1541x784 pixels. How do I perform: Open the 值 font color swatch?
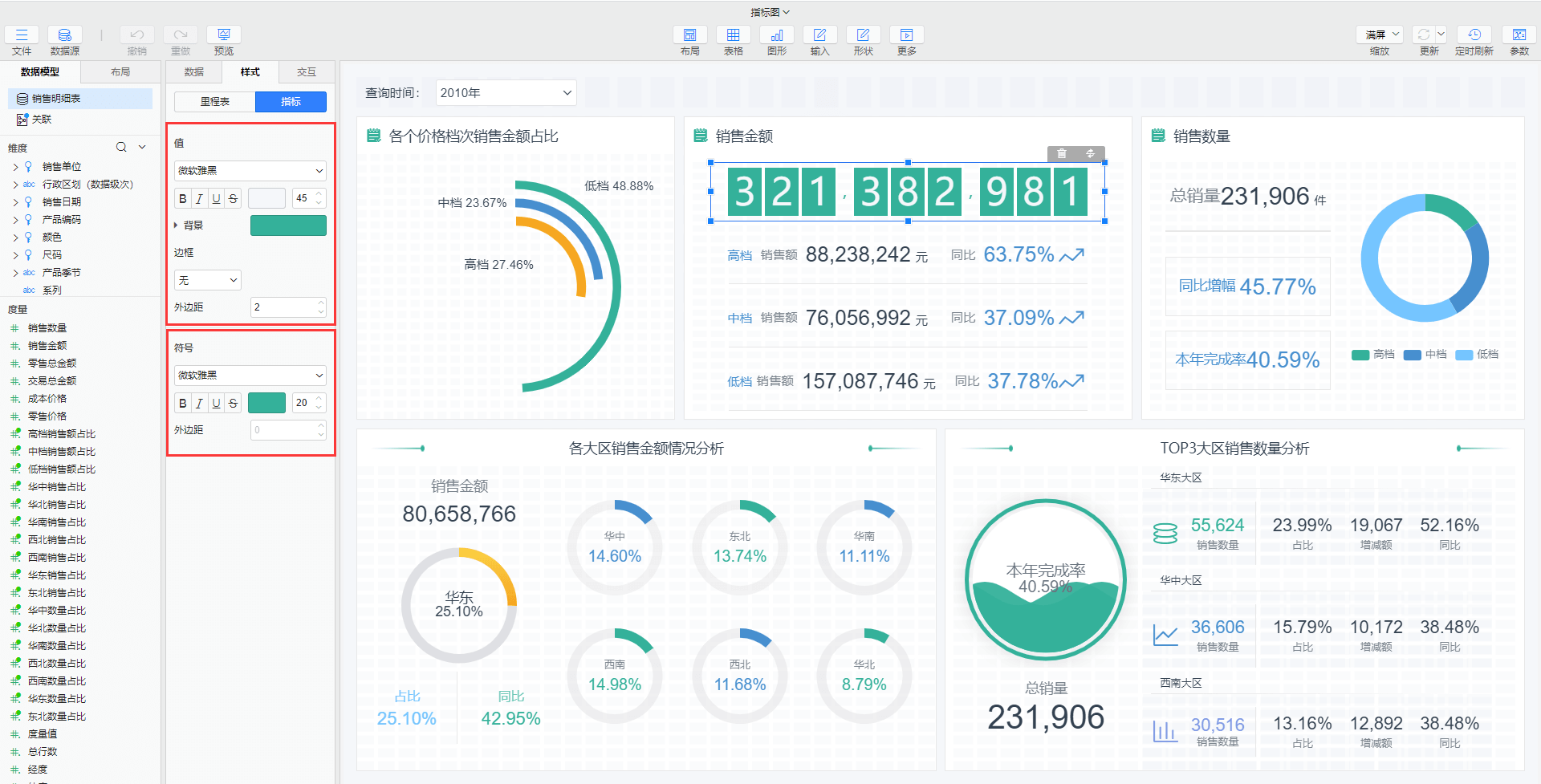[x=266, y=198]
